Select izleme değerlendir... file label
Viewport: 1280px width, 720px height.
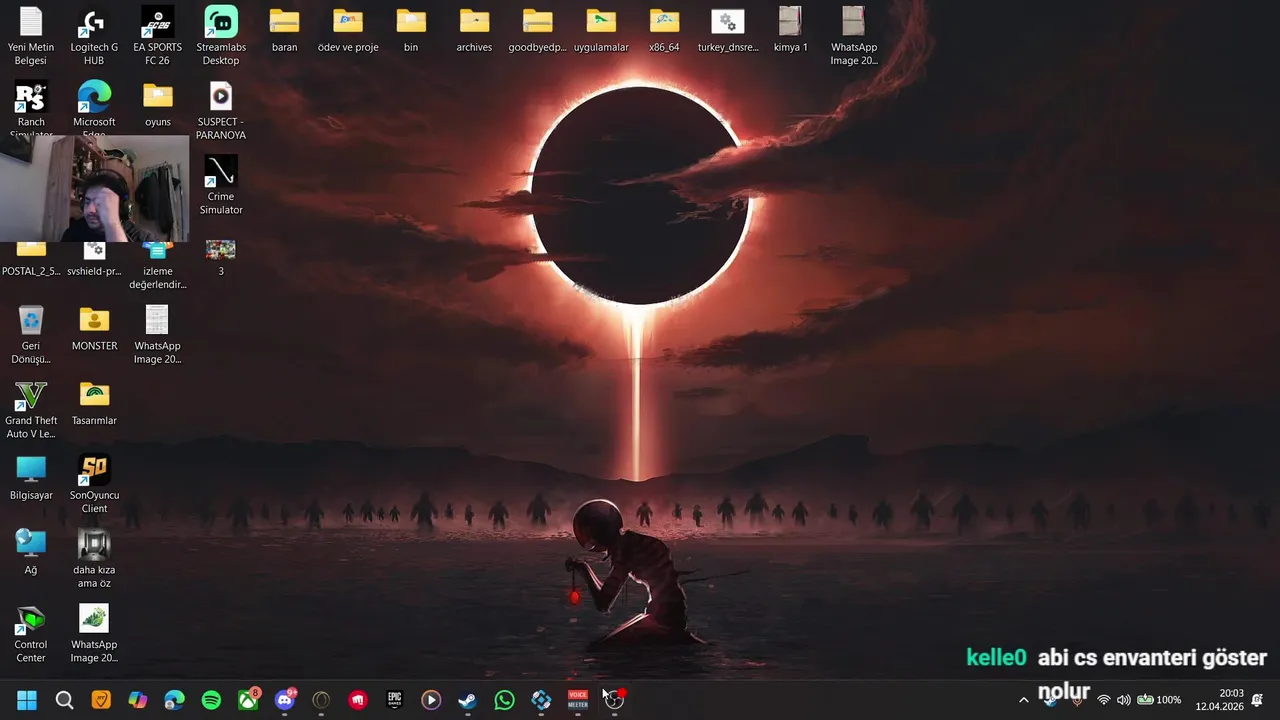coord(157,278)
